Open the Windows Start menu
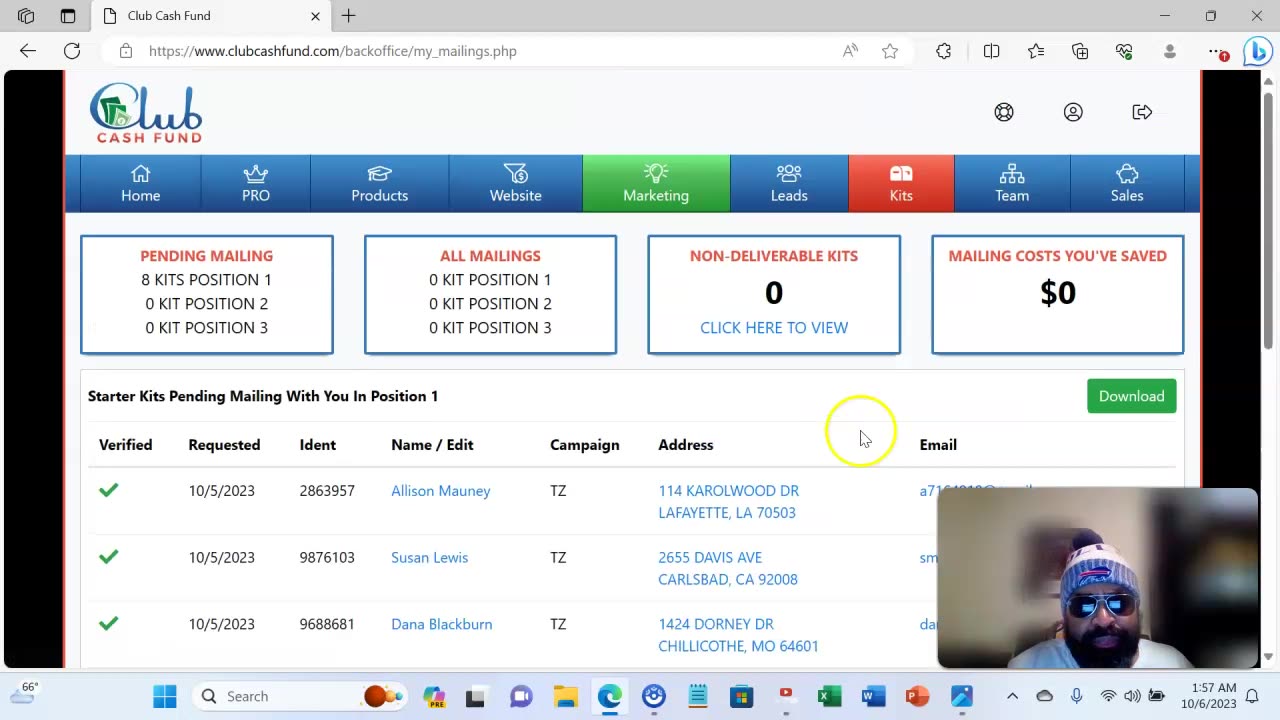The image size is (1280, 720). [165, 696]
